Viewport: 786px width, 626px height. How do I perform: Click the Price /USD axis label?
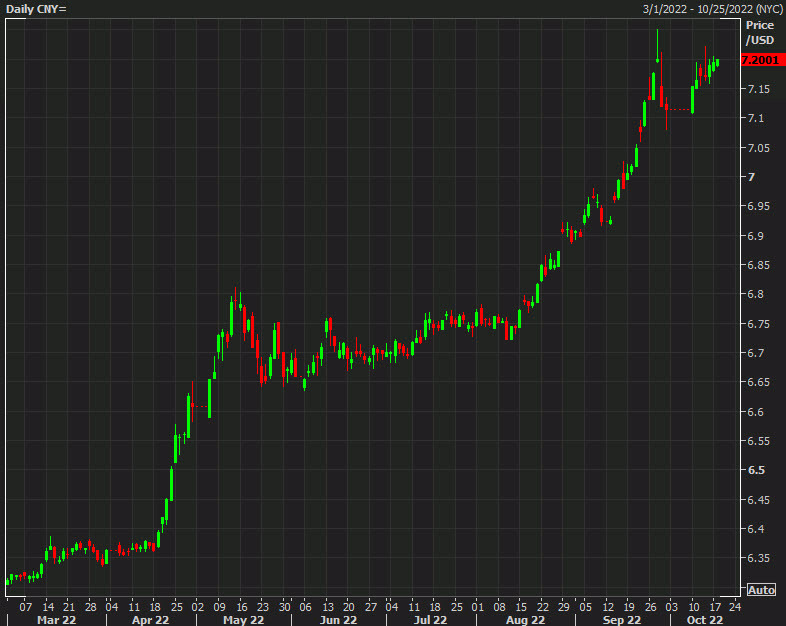coord(760,32)
